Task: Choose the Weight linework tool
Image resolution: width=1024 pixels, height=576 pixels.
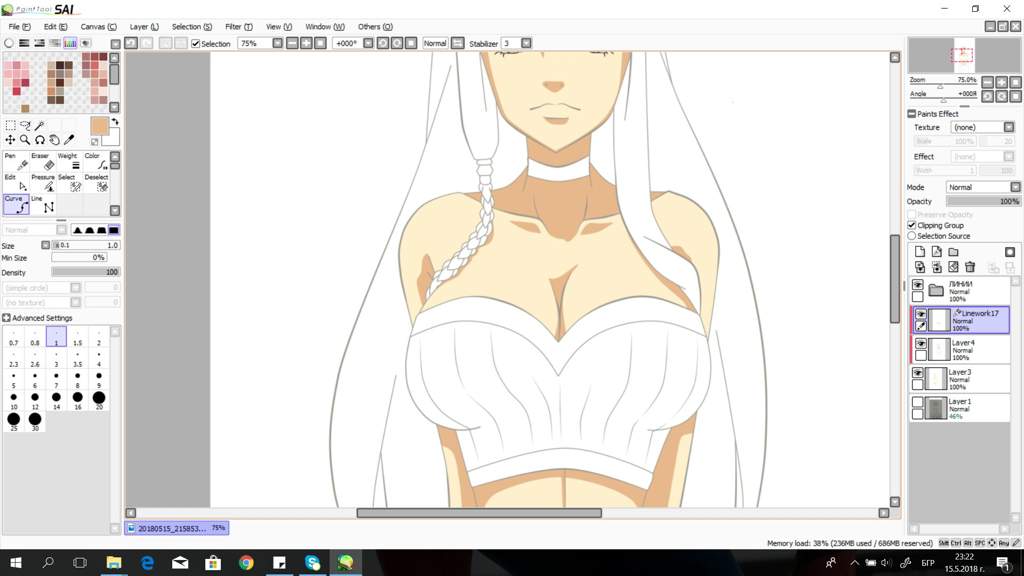Action: point(69,161)
